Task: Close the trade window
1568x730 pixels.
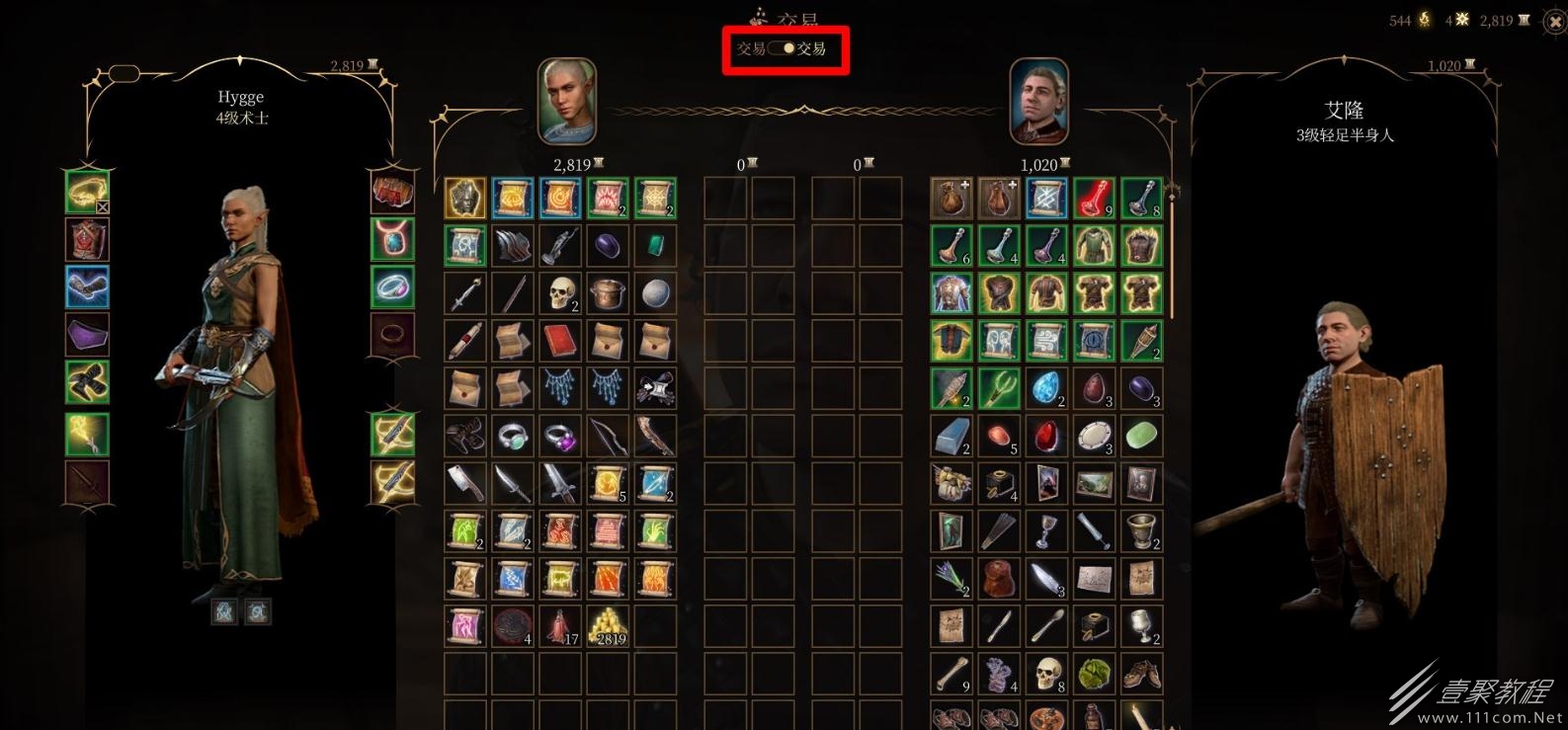Action: pos(1553,21)
